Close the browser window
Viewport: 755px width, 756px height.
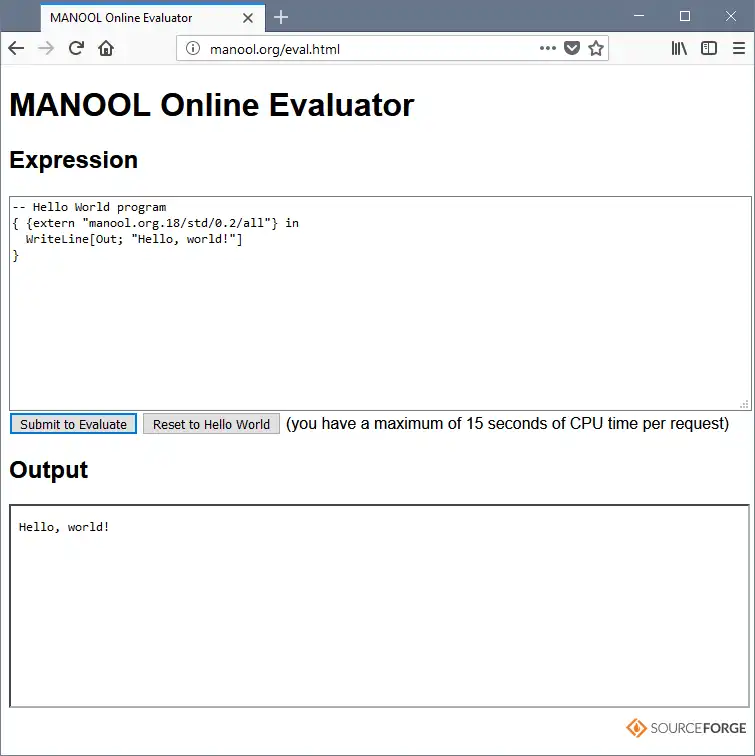(730, 16)
